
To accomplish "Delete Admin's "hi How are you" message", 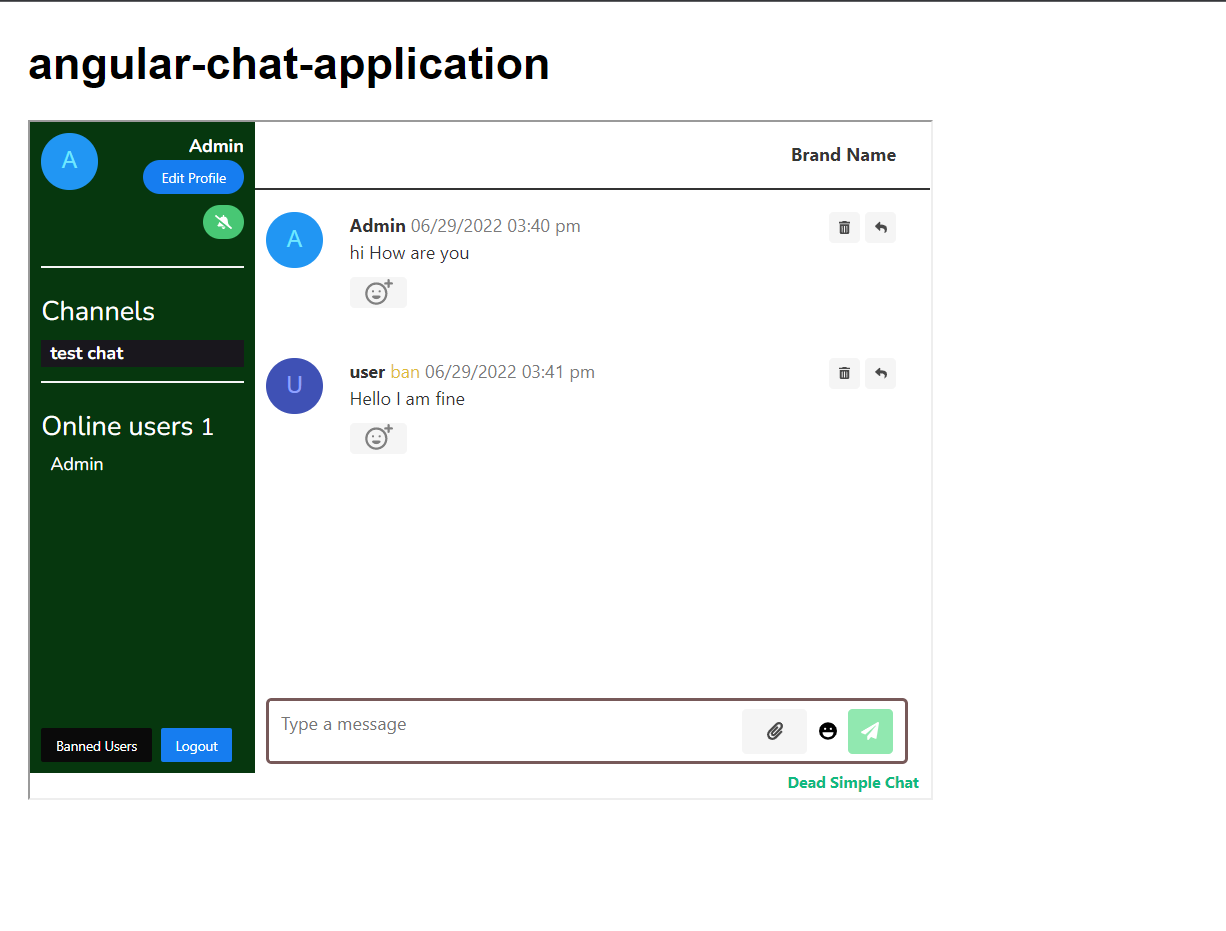I will coord(844,227).
